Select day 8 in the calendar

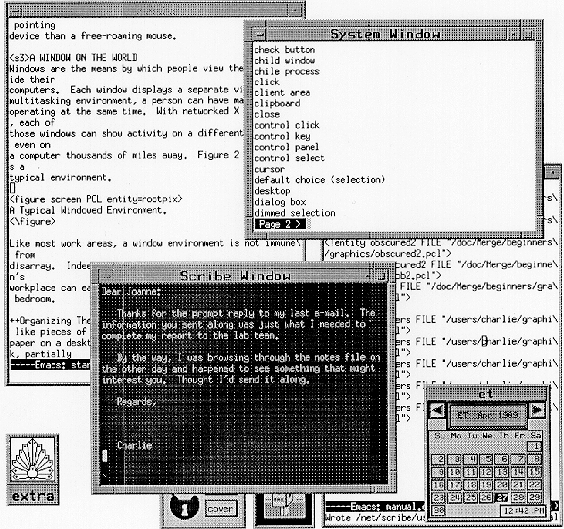click(x=535, y=460)
